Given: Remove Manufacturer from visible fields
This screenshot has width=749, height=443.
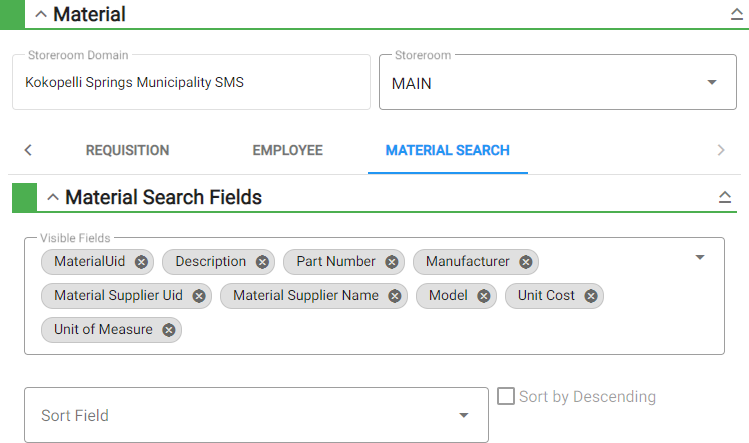Looking at the screenshot, I should click(x=526, y=262).
